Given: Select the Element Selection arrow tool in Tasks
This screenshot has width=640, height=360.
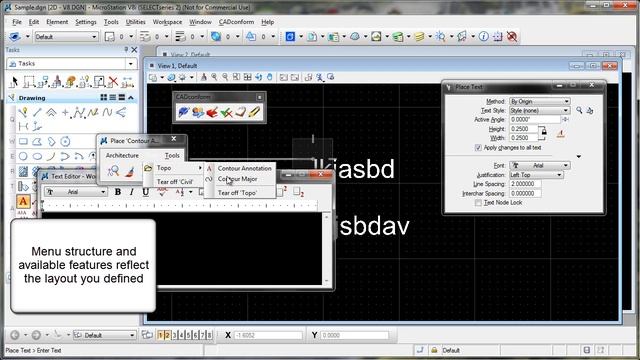Looking at the screenshot, I should [14, 82].
